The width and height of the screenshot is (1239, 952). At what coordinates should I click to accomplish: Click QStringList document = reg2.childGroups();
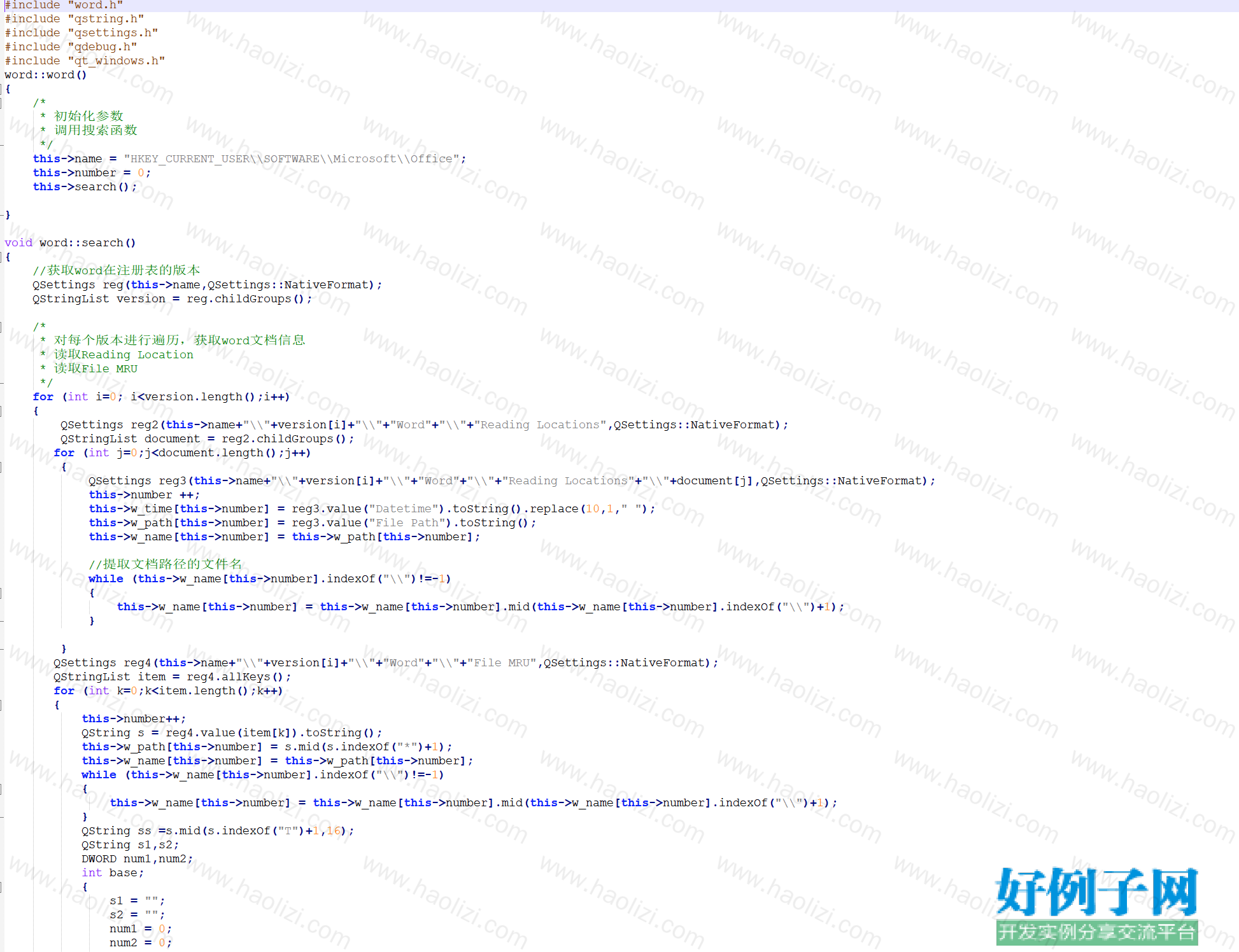(x=208, y=439)
